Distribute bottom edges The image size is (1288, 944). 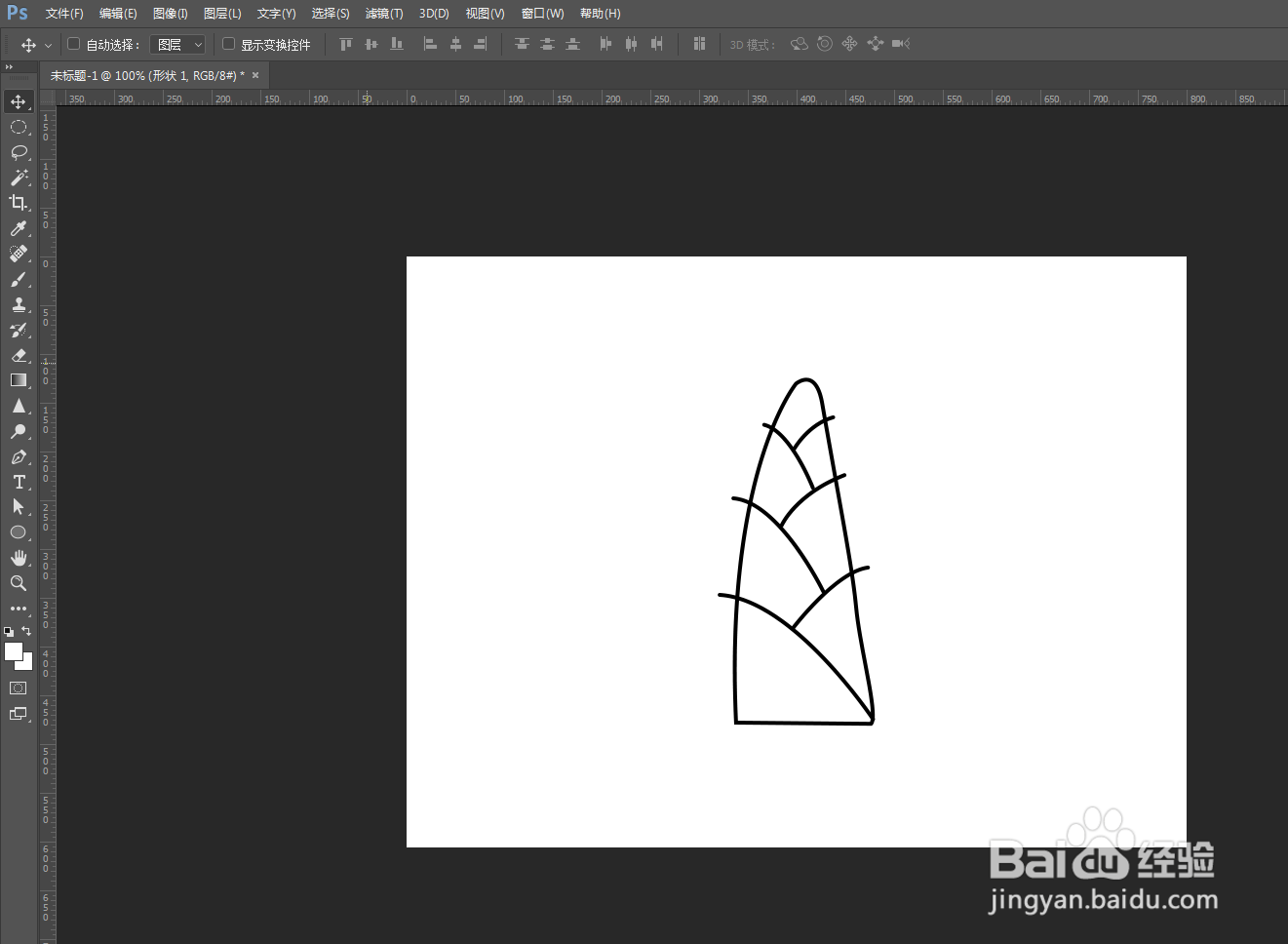[572, 44]
